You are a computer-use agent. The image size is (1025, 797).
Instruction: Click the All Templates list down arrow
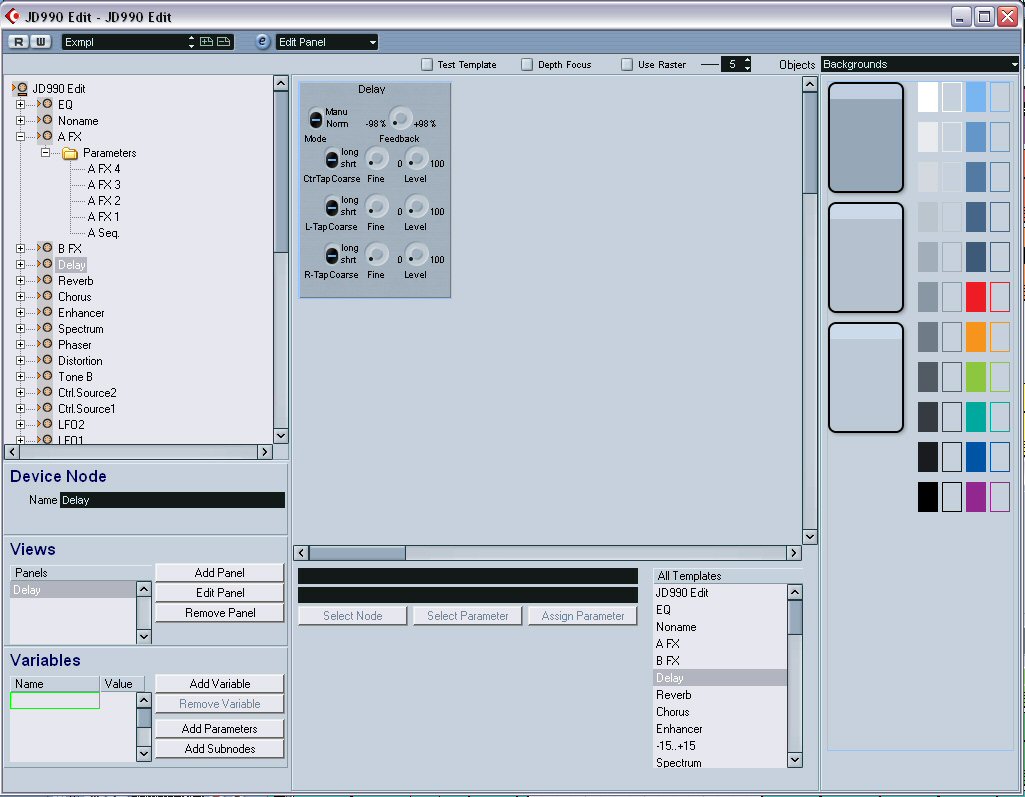click(x=794, y=760)
